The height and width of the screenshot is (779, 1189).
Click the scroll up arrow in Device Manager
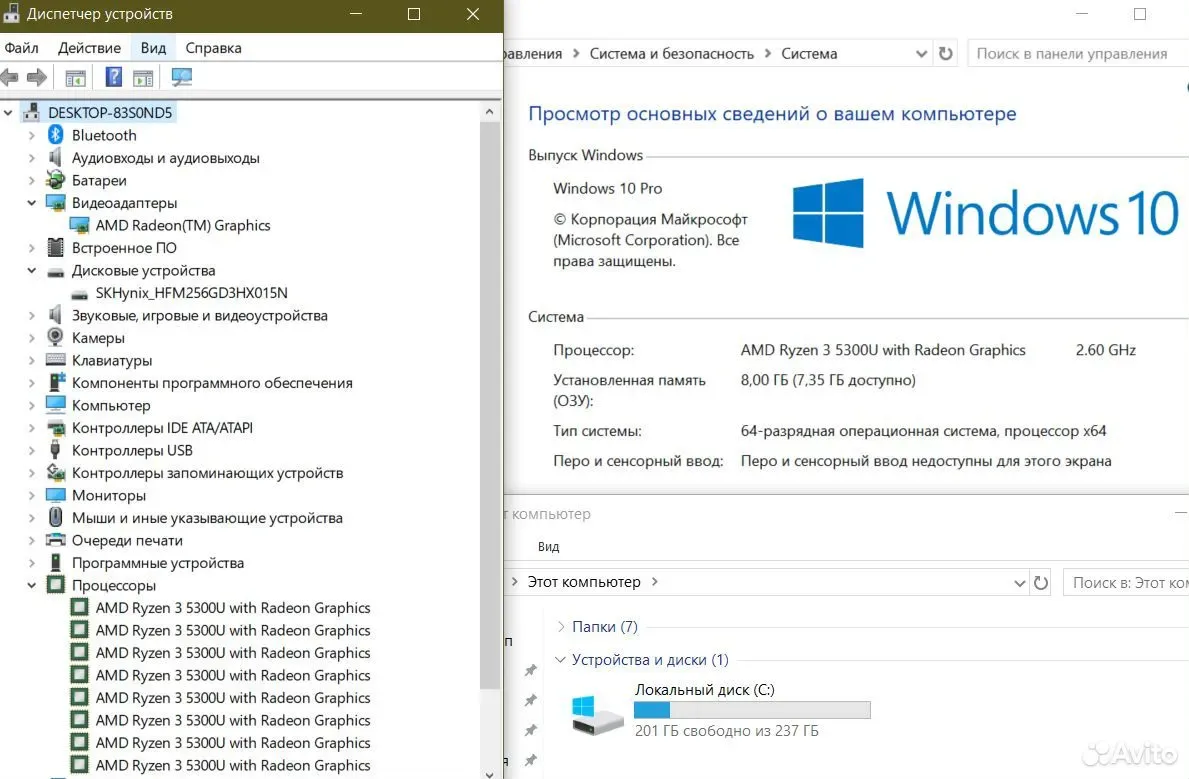point(490,112)
